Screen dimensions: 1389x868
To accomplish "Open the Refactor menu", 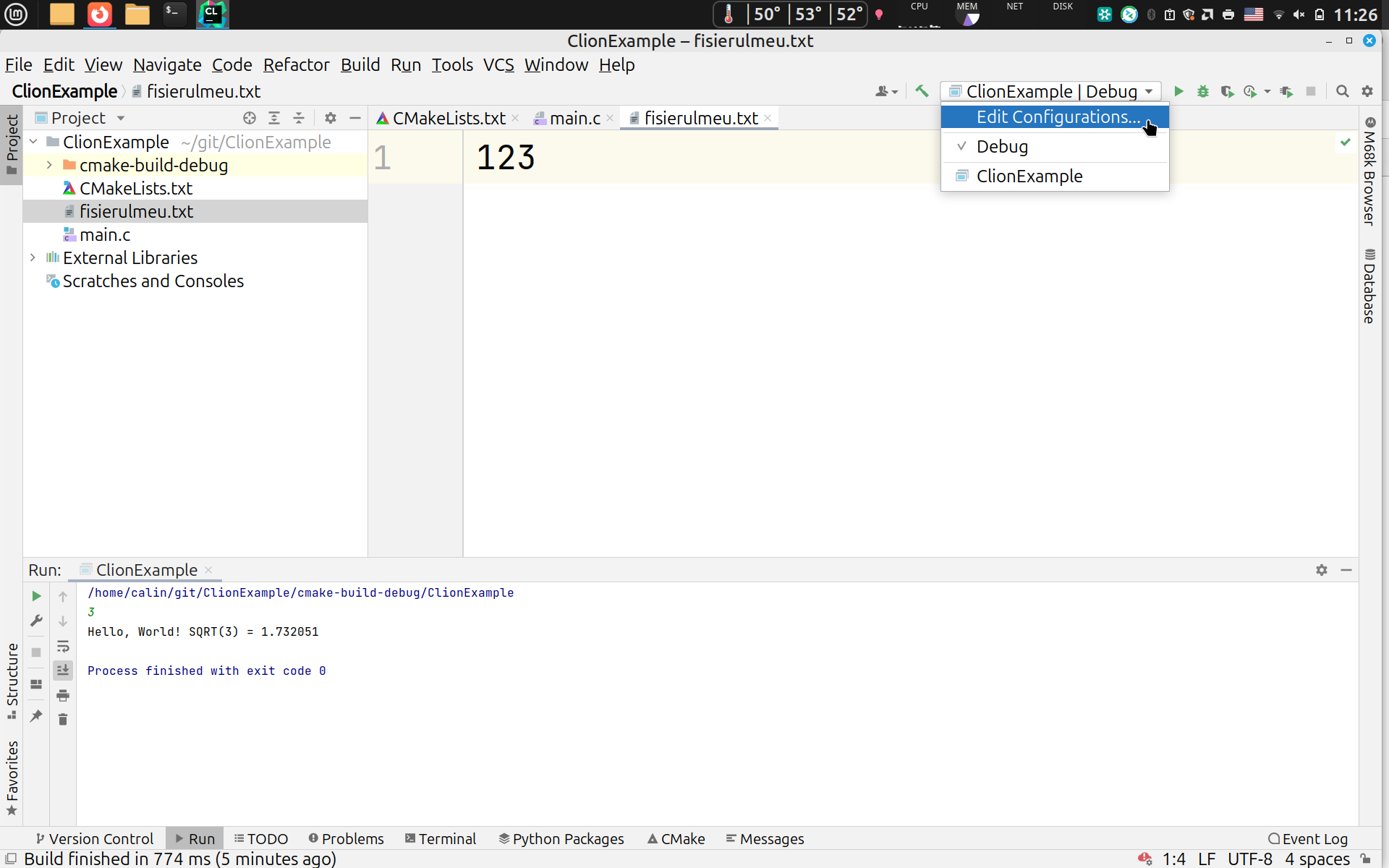I will (x=296, y=65).
